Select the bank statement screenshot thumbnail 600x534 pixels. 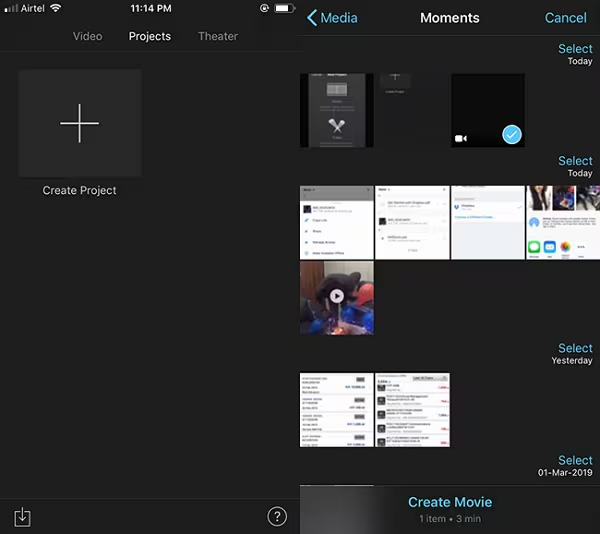click(337, 410)
